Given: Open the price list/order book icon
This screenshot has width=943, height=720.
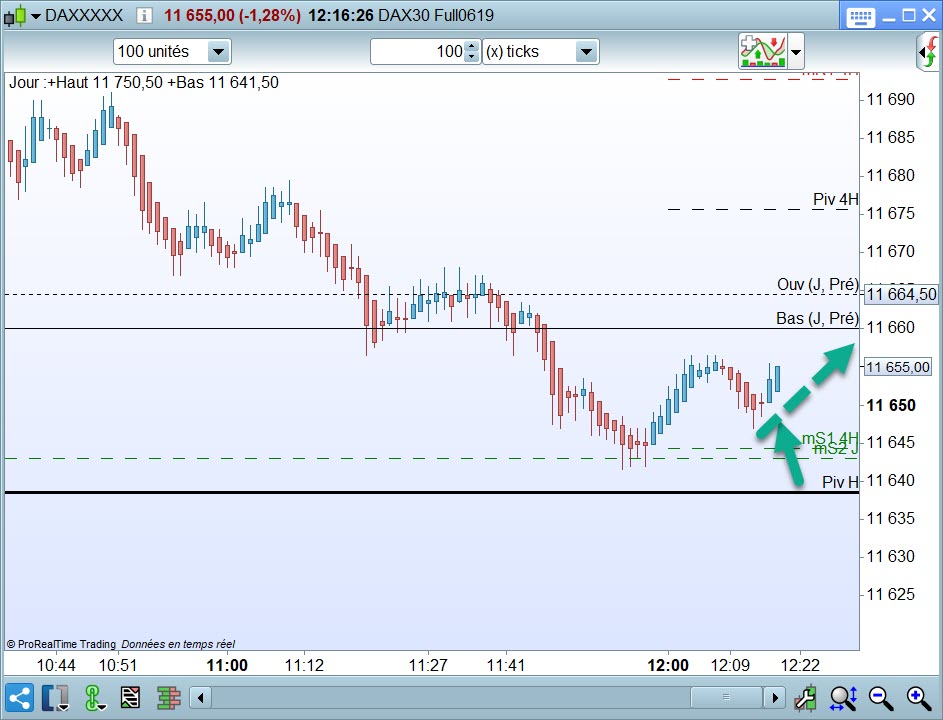Looking at the screenshot, I should pos(131,698).
